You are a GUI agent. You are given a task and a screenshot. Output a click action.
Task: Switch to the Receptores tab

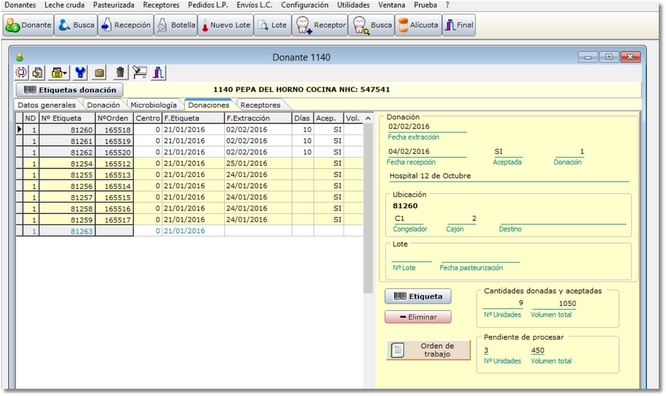coord(260,105)
